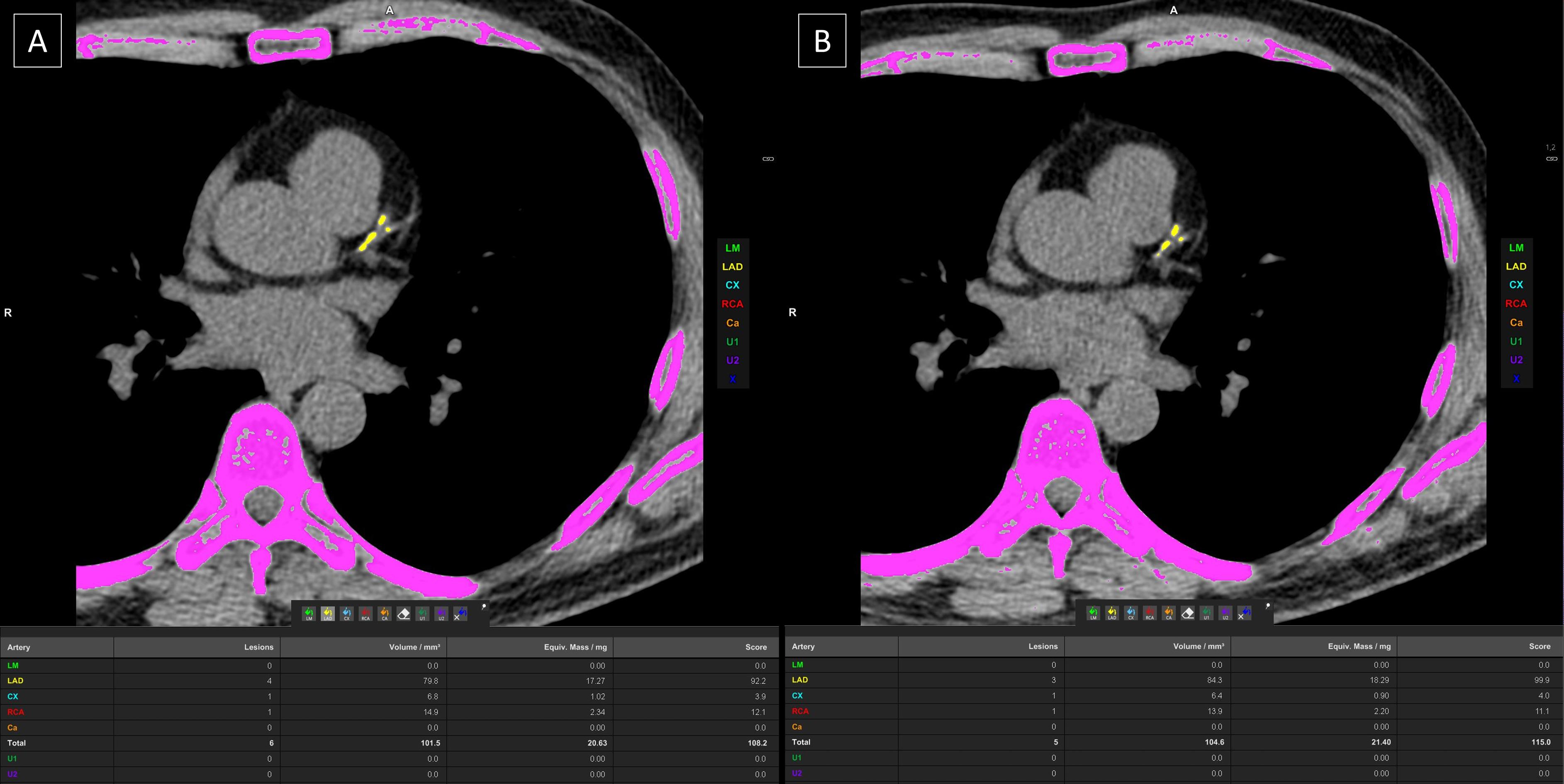Click yellow LAD label in right viewer legend

(x=1517, y=266)
